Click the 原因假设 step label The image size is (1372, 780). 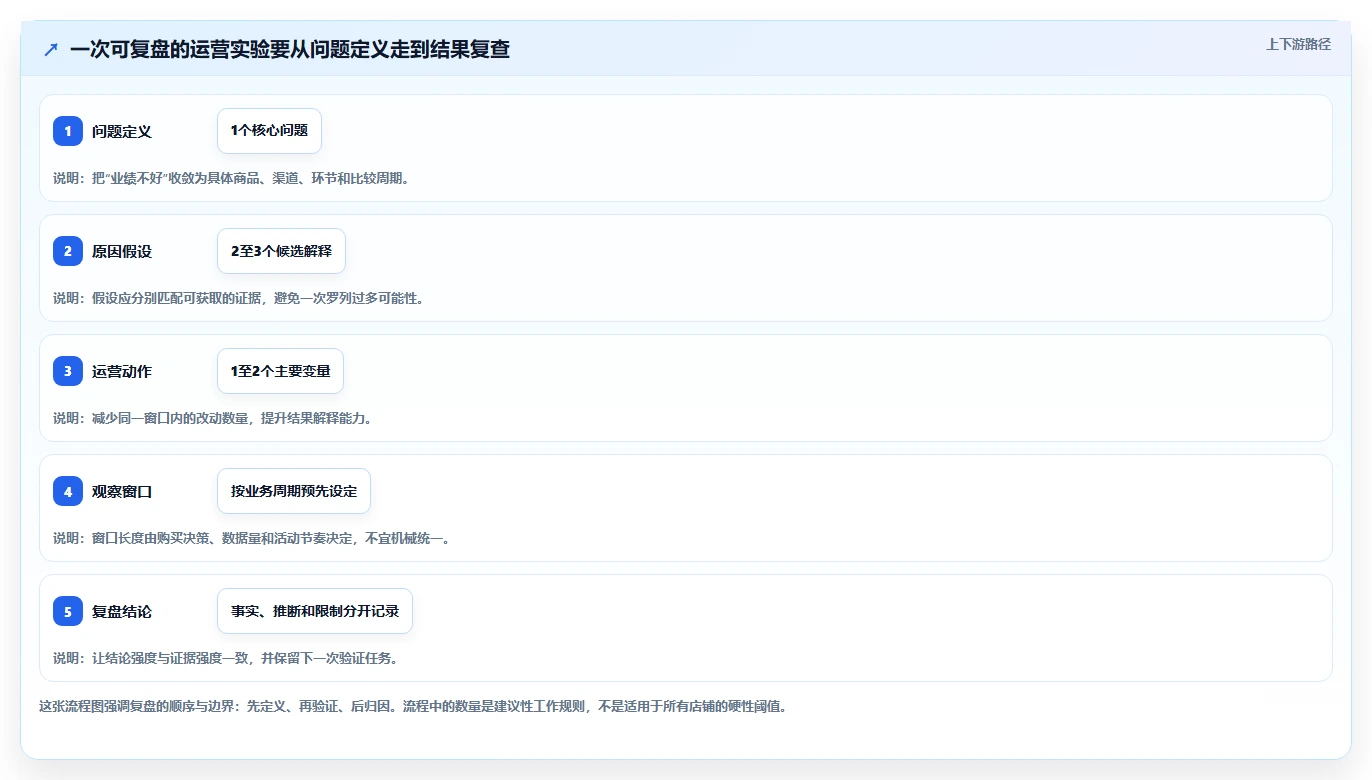(122, 251)
